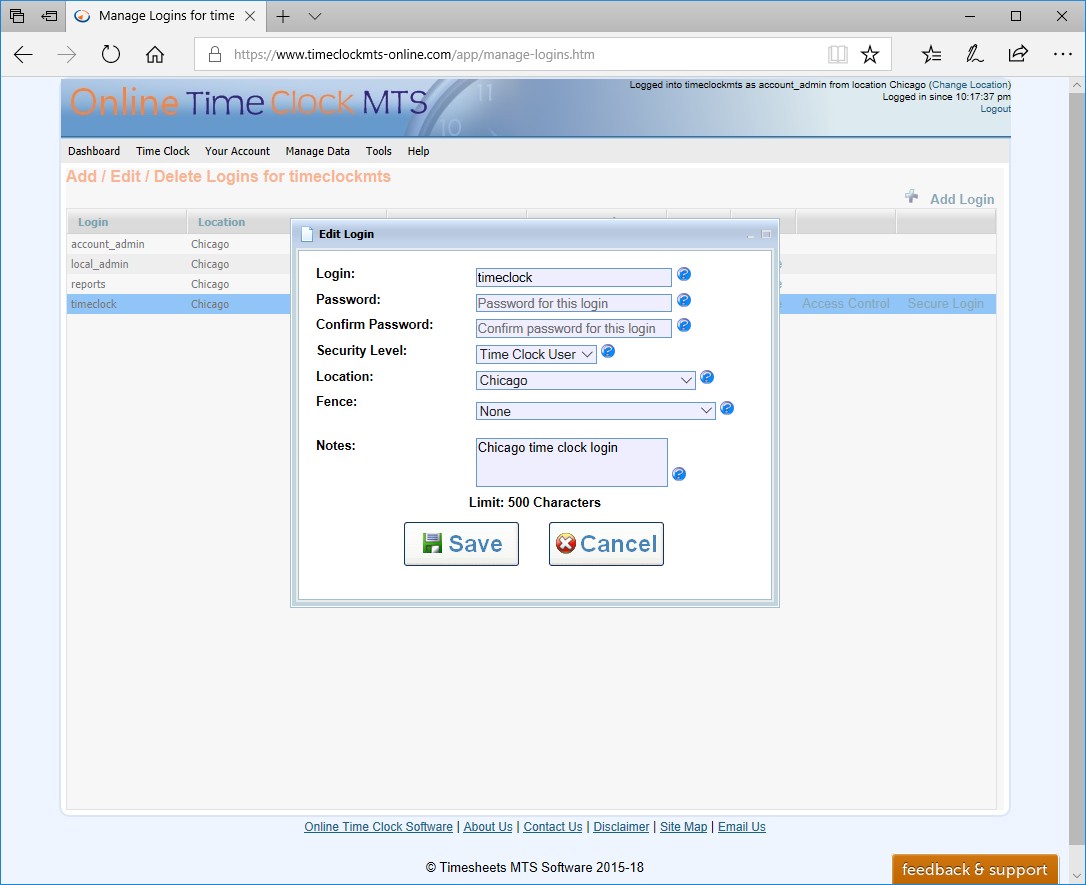This screenshot has width=1086, height=885.
Task: Open the Manage Data menu
Action: point(317,151)
